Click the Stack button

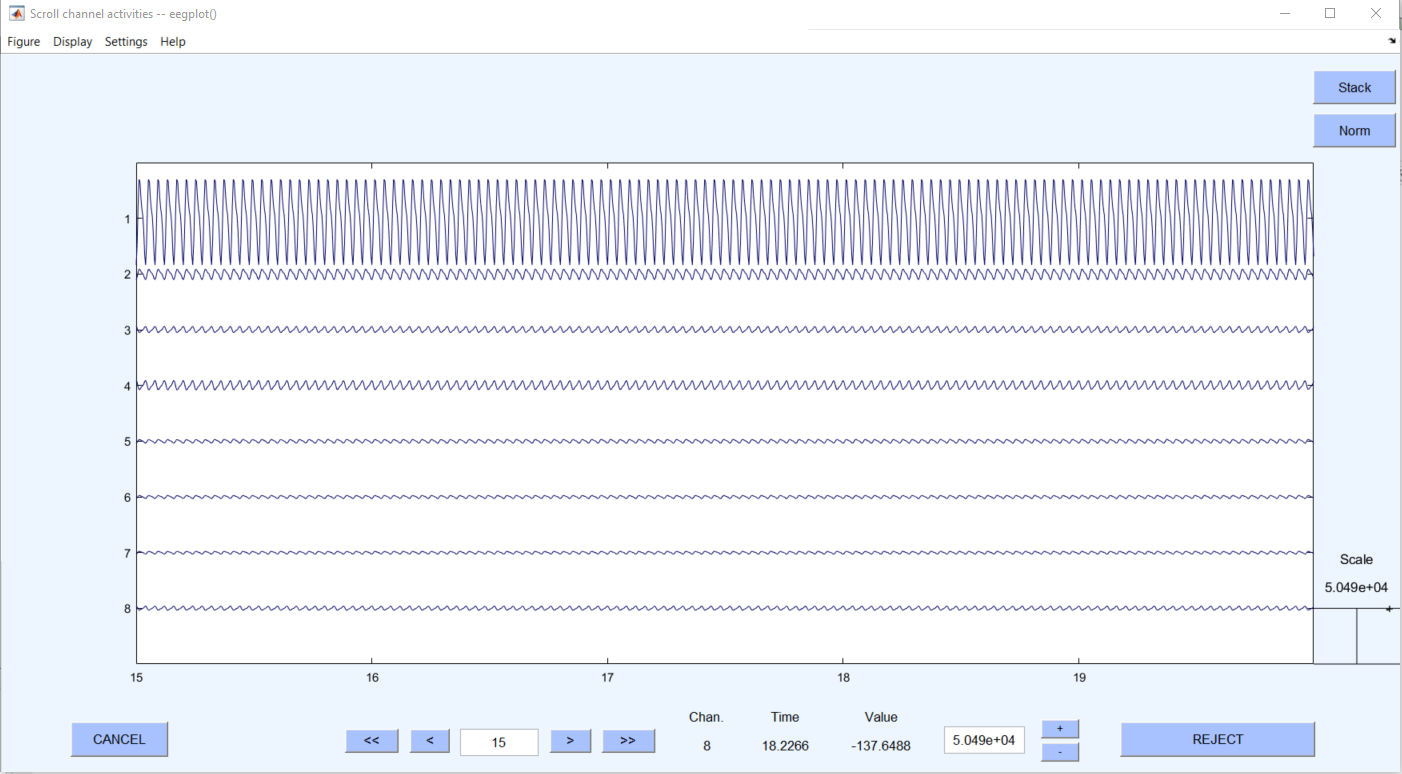[x=1354, y=87]
